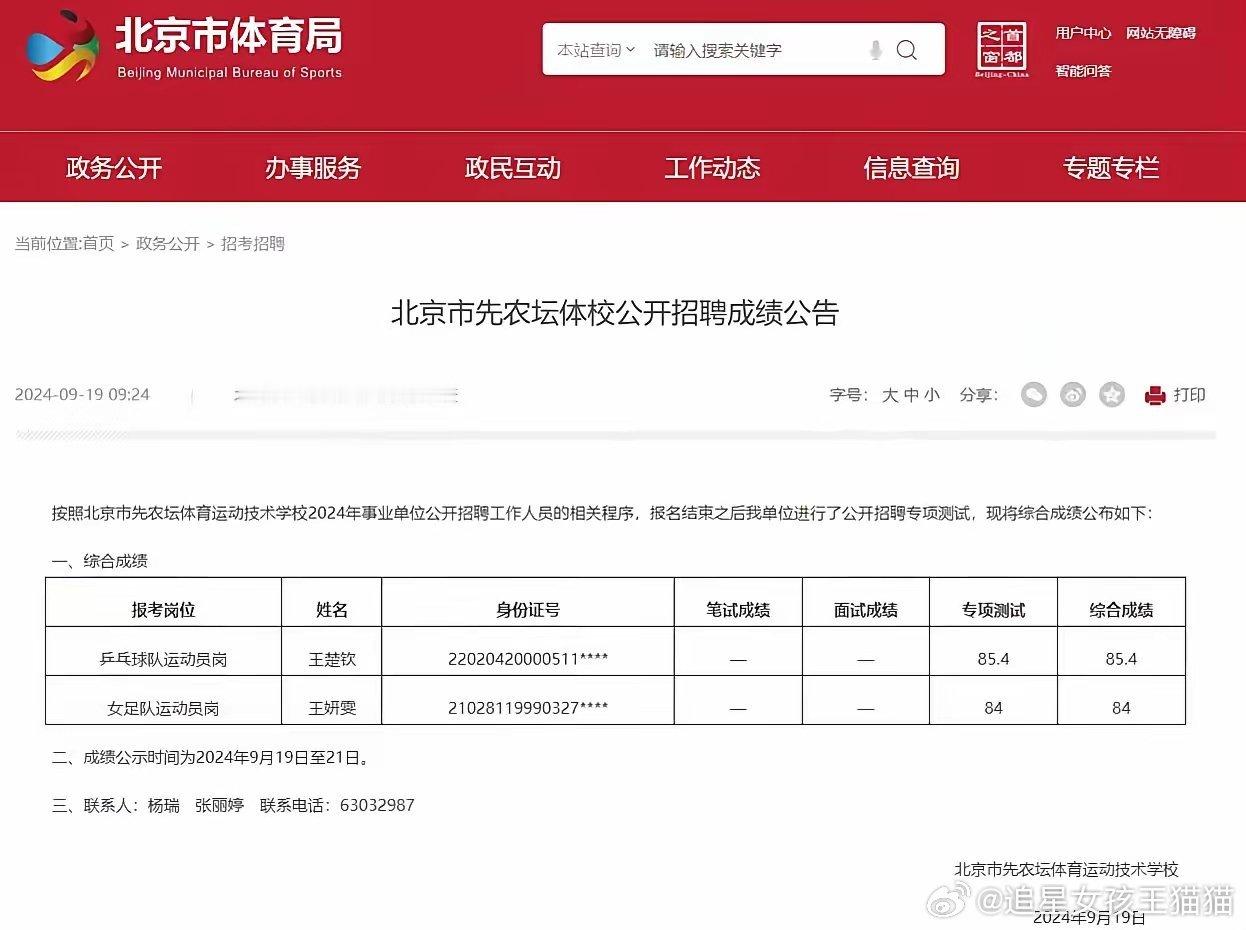Viewport: 1246px width, 930px height.
Task: Click the 一、综合成绩 section heading
Action: click(x=100, y=562)
